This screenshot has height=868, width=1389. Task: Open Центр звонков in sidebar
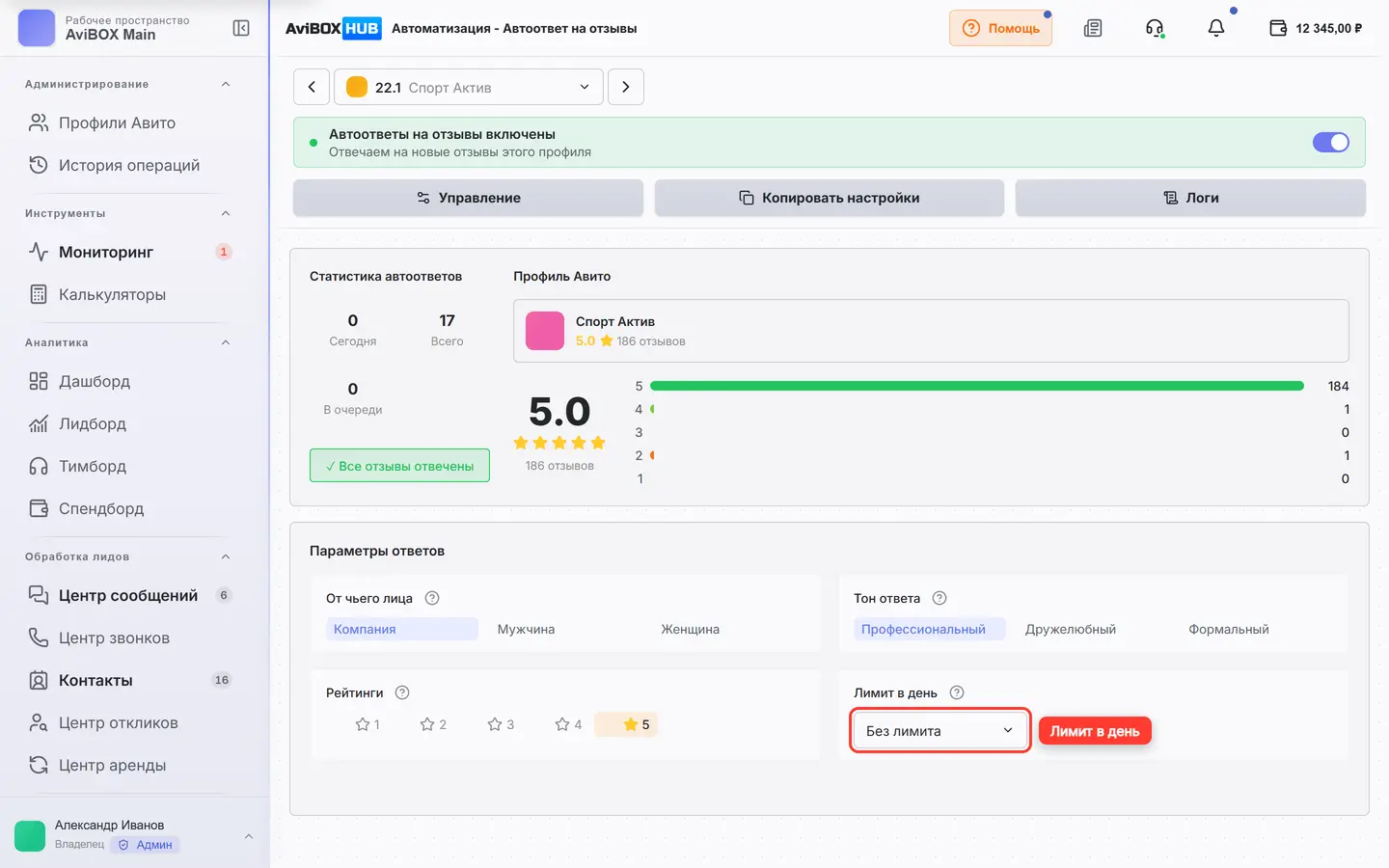point(130,637)
